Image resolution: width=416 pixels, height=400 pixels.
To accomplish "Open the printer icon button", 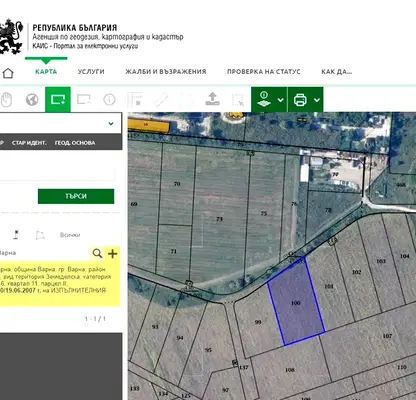I will 300,100.
